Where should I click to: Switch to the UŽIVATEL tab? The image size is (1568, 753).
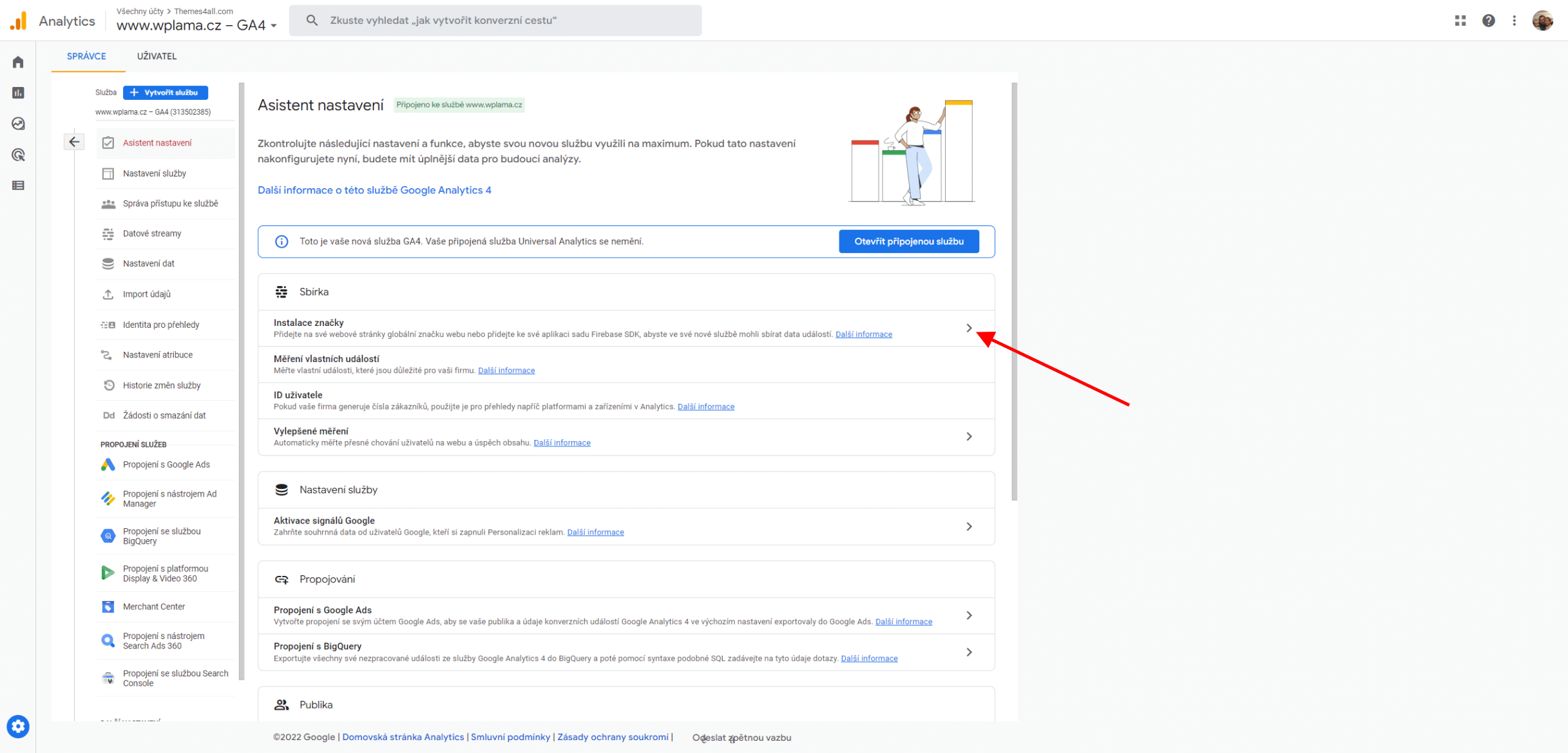tap(157, 57)
